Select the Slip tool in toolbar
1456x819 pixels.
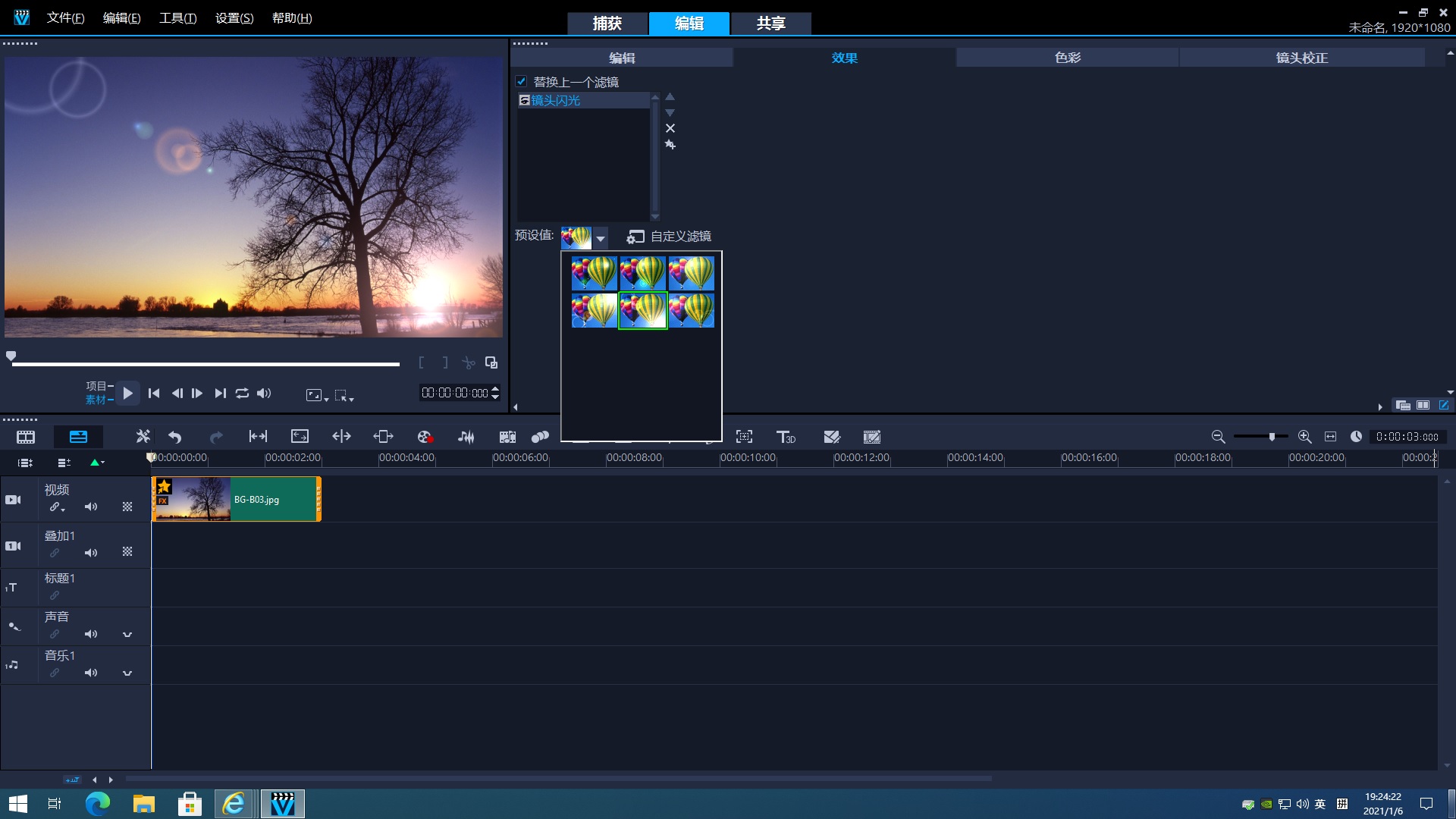259,437
